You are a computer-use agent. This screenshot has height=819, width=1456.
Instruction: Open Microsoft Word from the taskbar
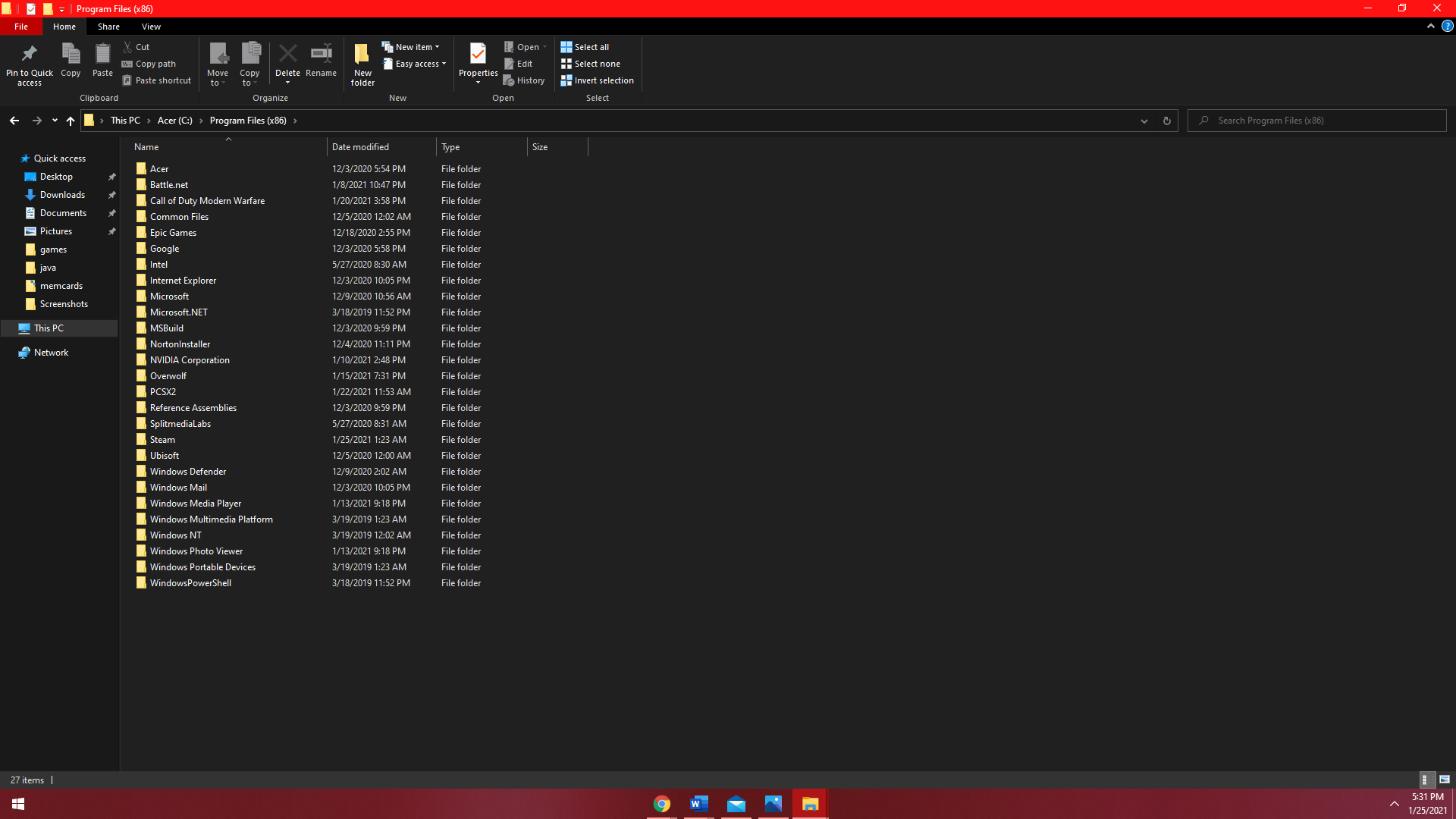click(x=698, y=805)
